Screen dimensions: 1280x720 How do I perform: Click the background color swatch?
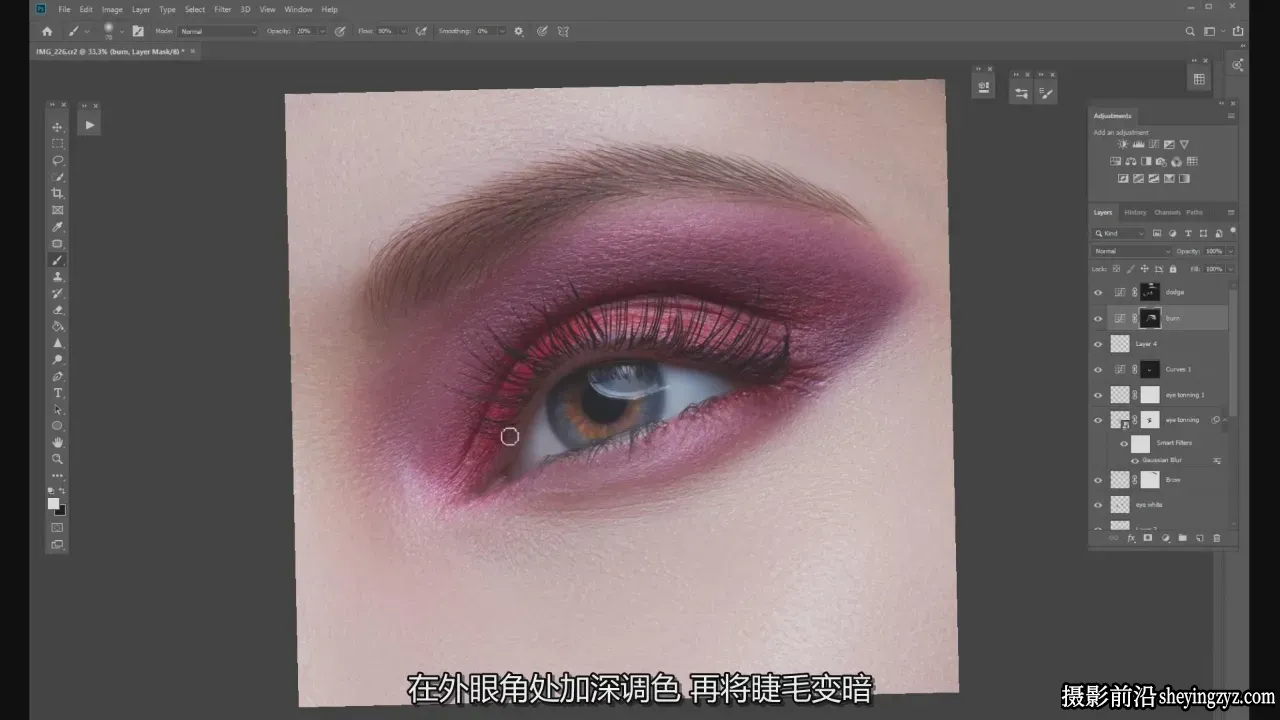pos(60,510)
